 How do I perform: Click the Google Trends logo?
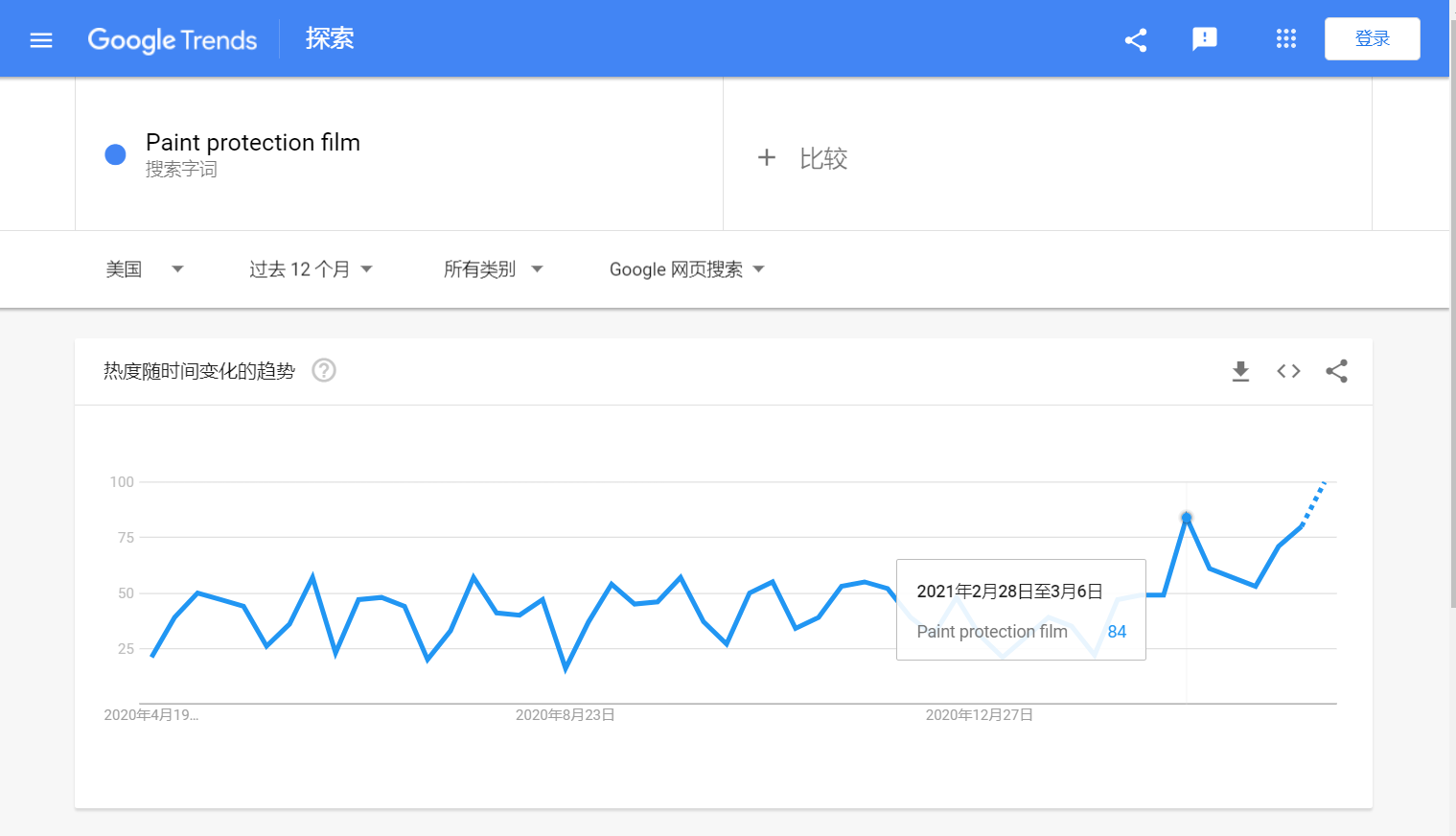173,39
